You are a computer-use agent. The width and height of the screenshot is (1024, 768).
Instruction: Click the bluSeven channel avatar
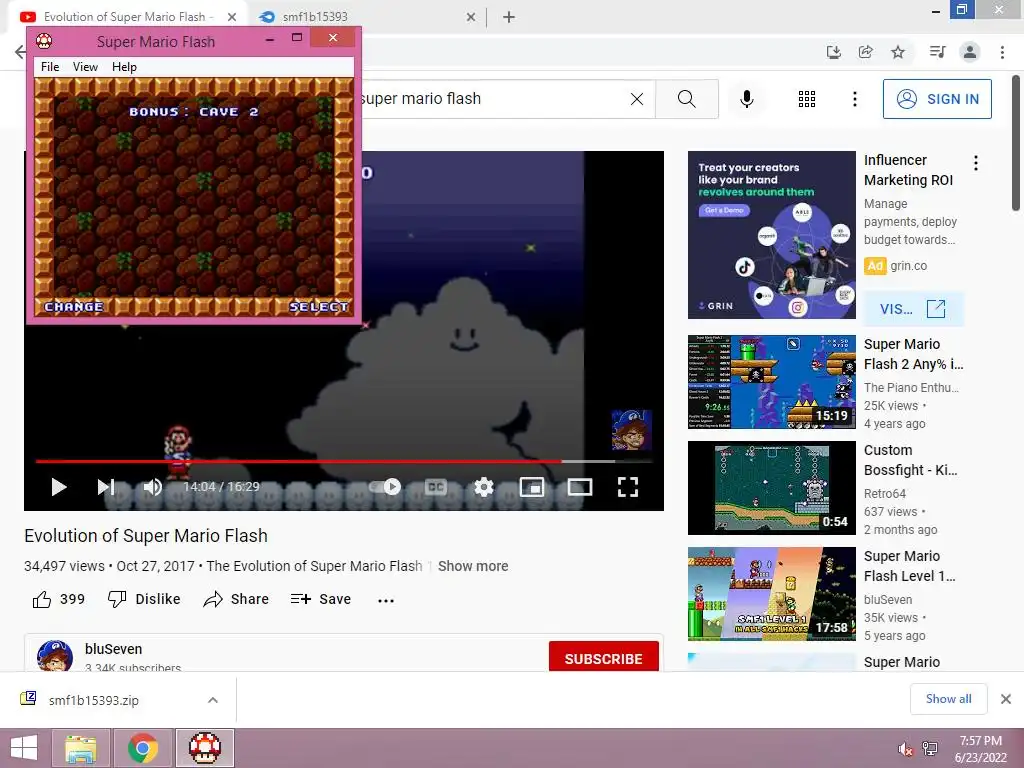click(x=55, y=656)
